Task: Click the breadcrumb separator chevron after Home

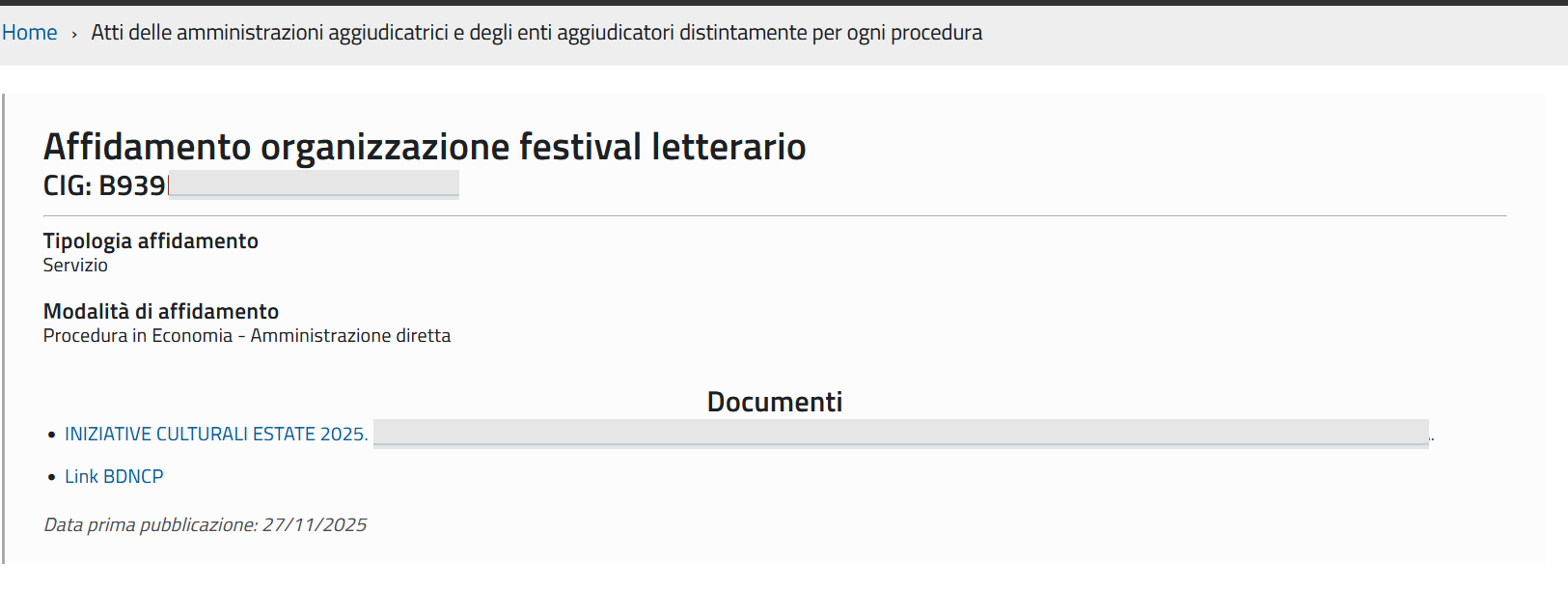Action: click(74, 34)
